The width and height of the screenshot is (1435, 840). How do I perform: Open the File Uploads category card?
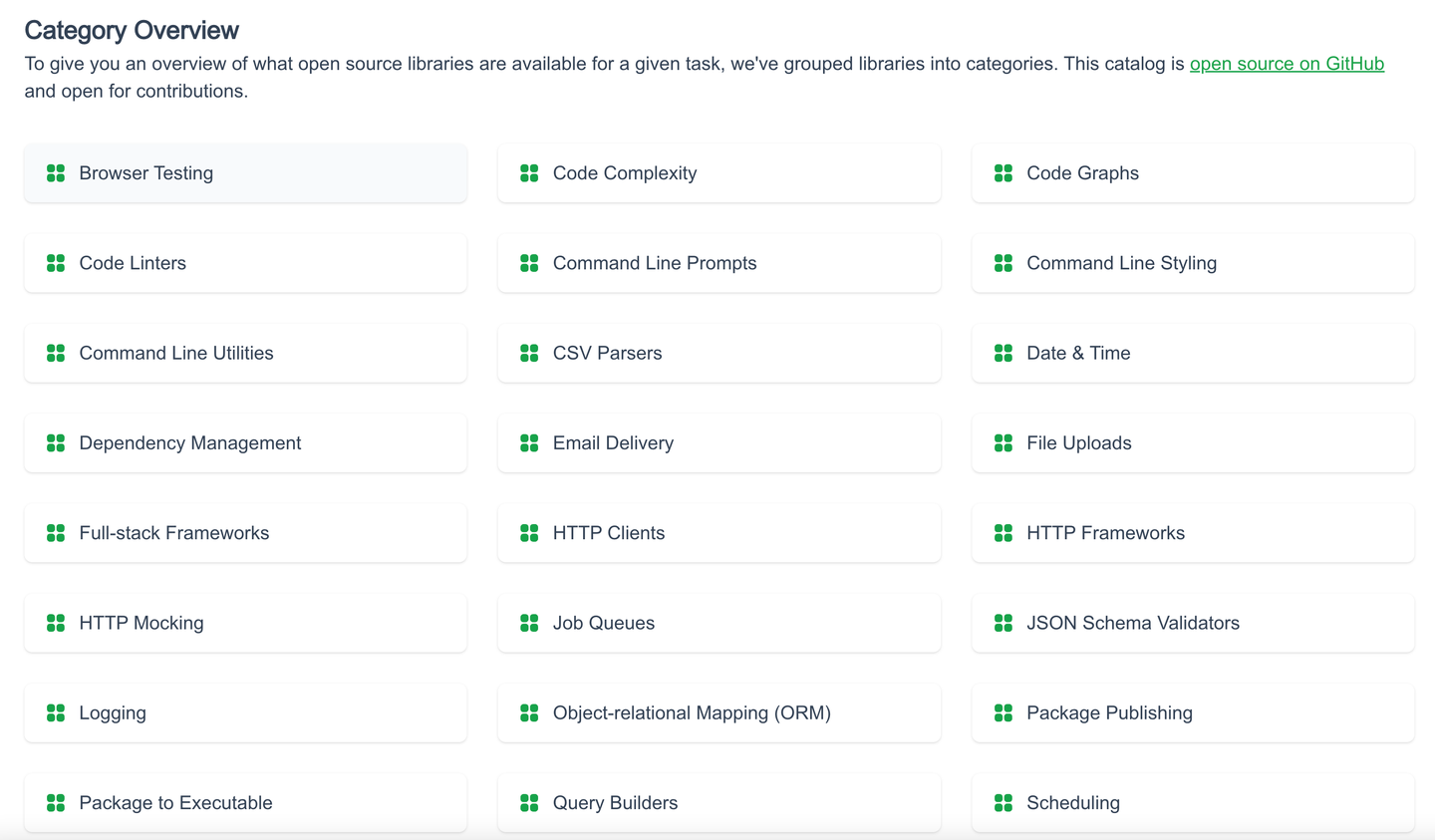[1192, 442]
